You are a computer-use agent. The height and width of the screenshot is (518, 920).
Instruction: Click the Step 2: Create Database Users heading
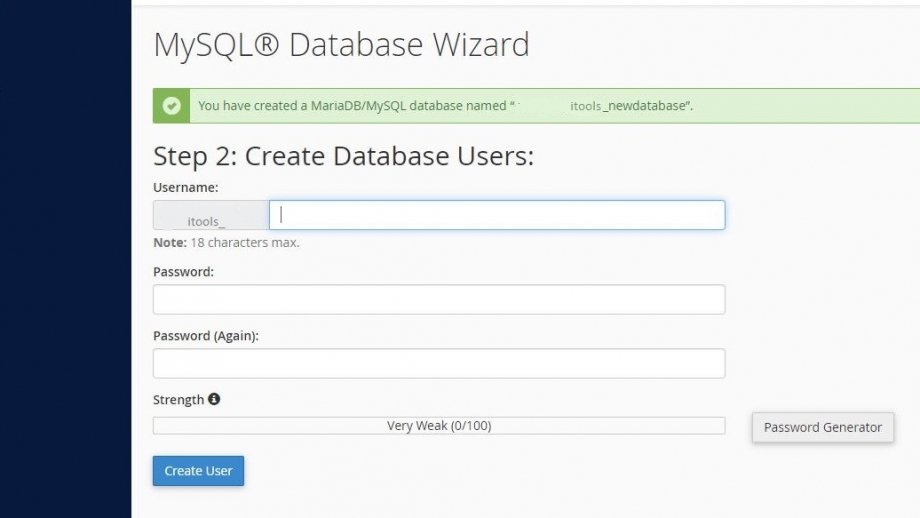343,156
